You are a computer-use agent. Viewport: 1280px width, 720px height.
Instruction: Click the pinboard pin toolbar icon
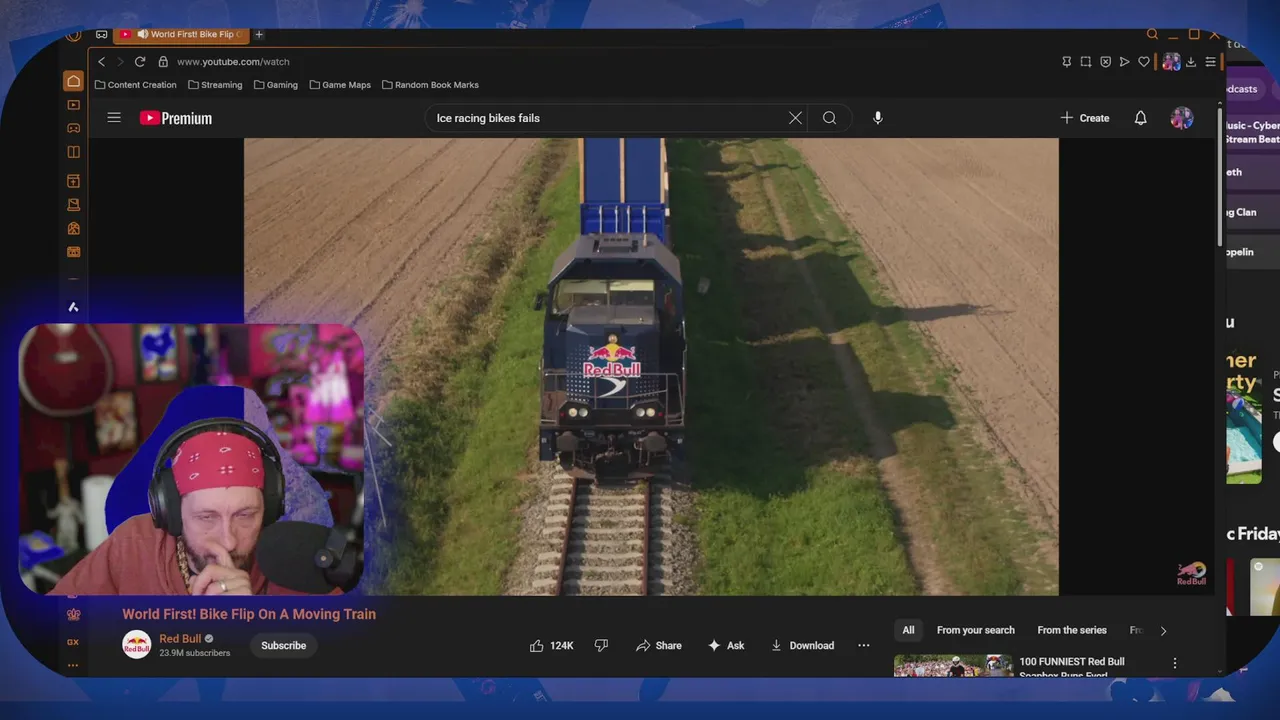(x=1067, y=62)
